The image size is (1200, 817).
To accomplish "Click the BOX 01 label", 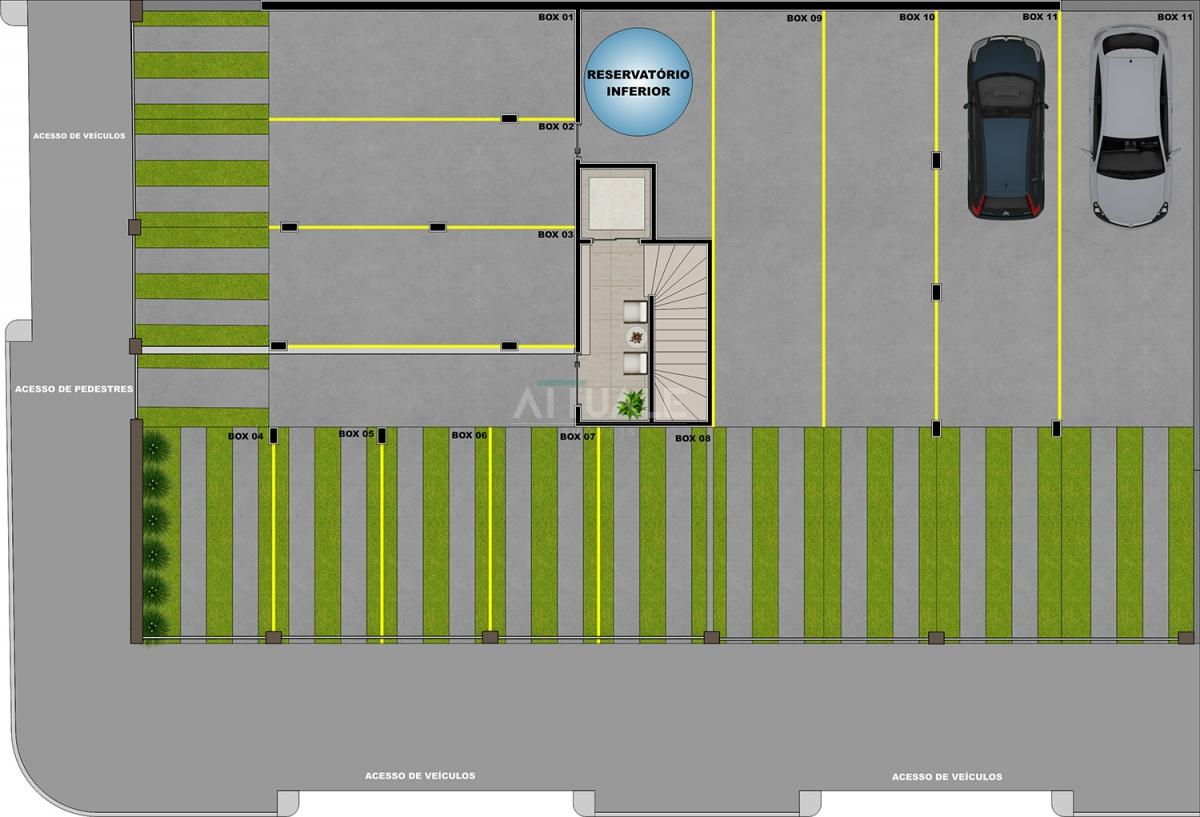I will [x=555, y=18].
